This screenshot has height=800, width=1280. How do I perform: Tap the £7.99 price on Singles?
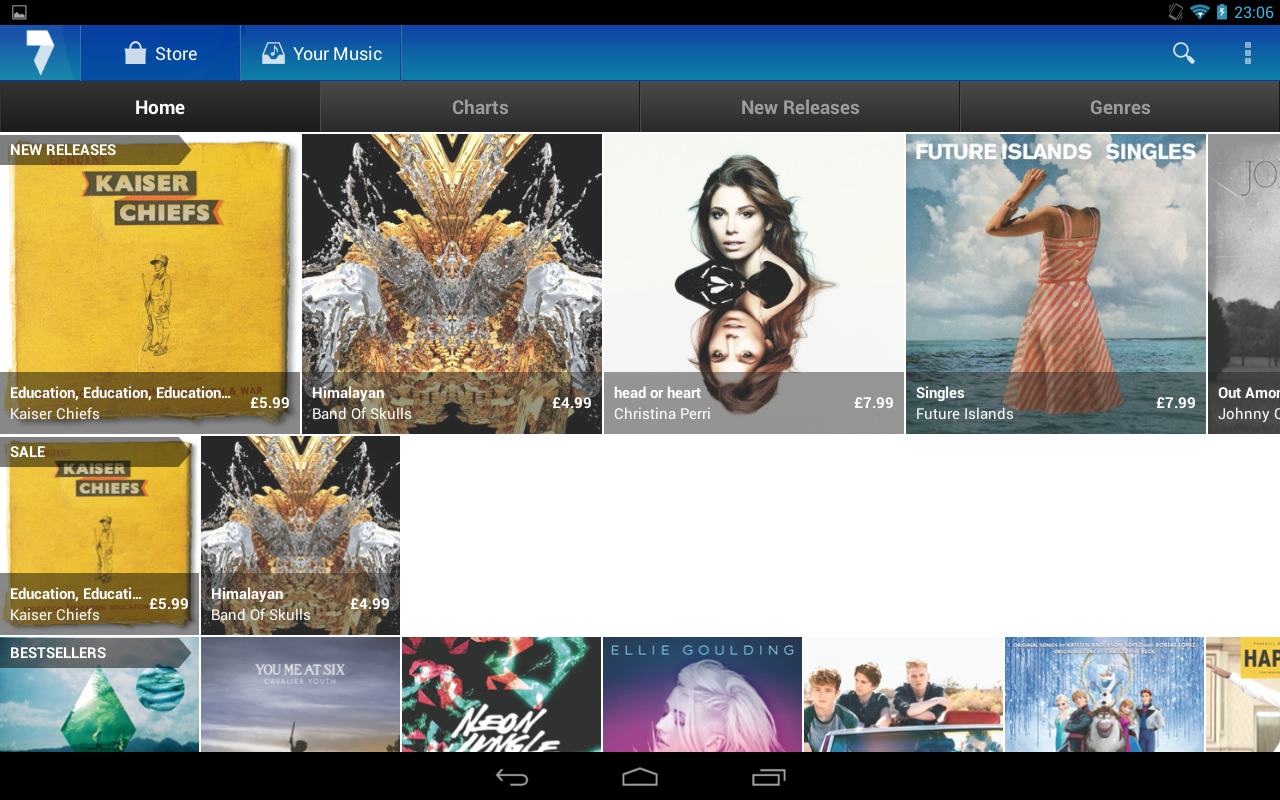1176,403
